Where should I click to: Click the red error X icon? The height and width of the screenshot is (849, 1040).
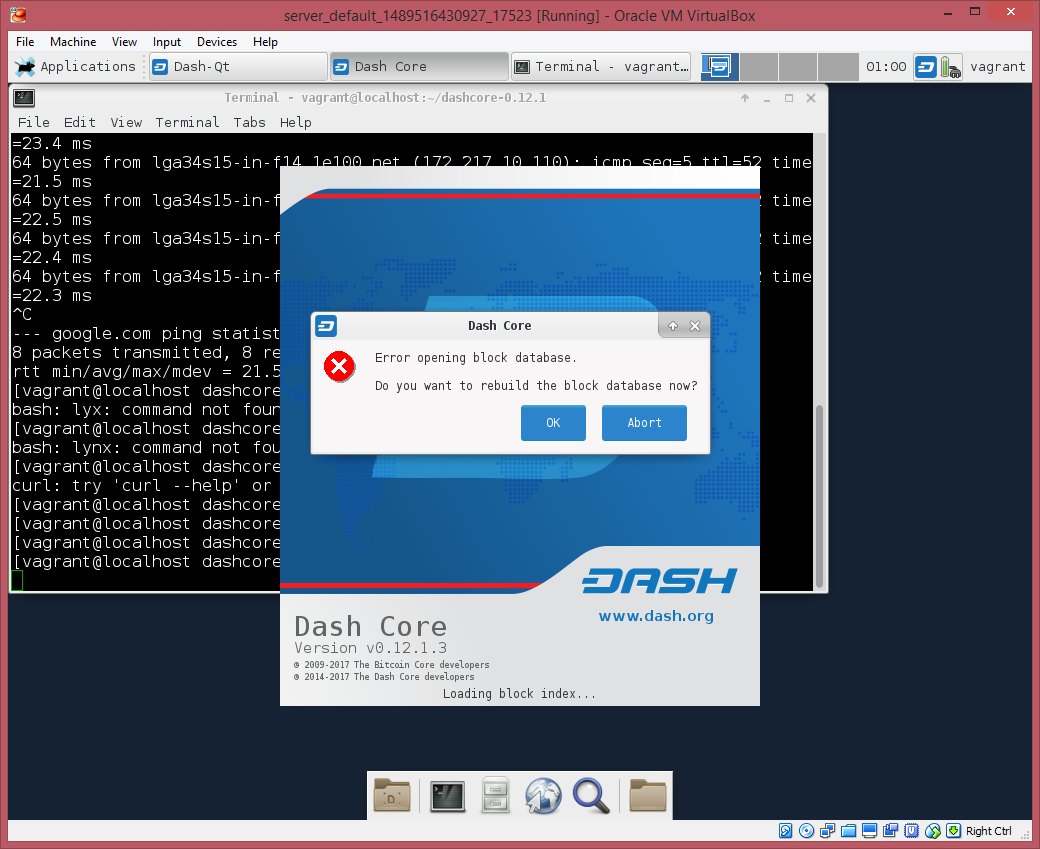(x=340, y=366)
